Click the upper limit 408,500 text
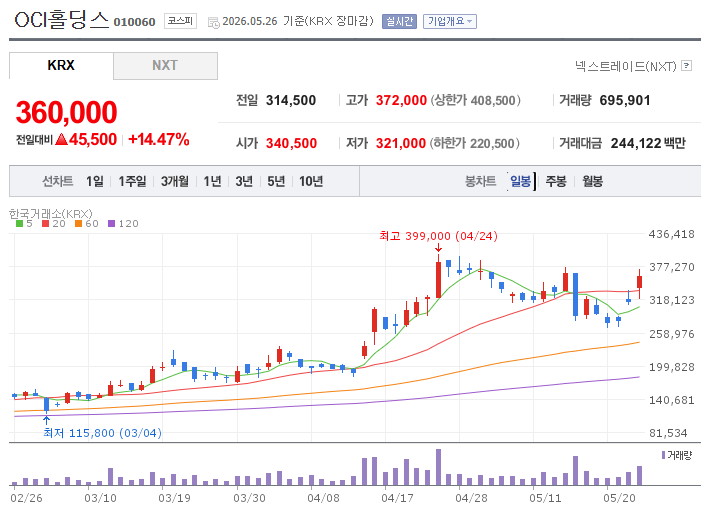701x507 pixels. point(476,100)
